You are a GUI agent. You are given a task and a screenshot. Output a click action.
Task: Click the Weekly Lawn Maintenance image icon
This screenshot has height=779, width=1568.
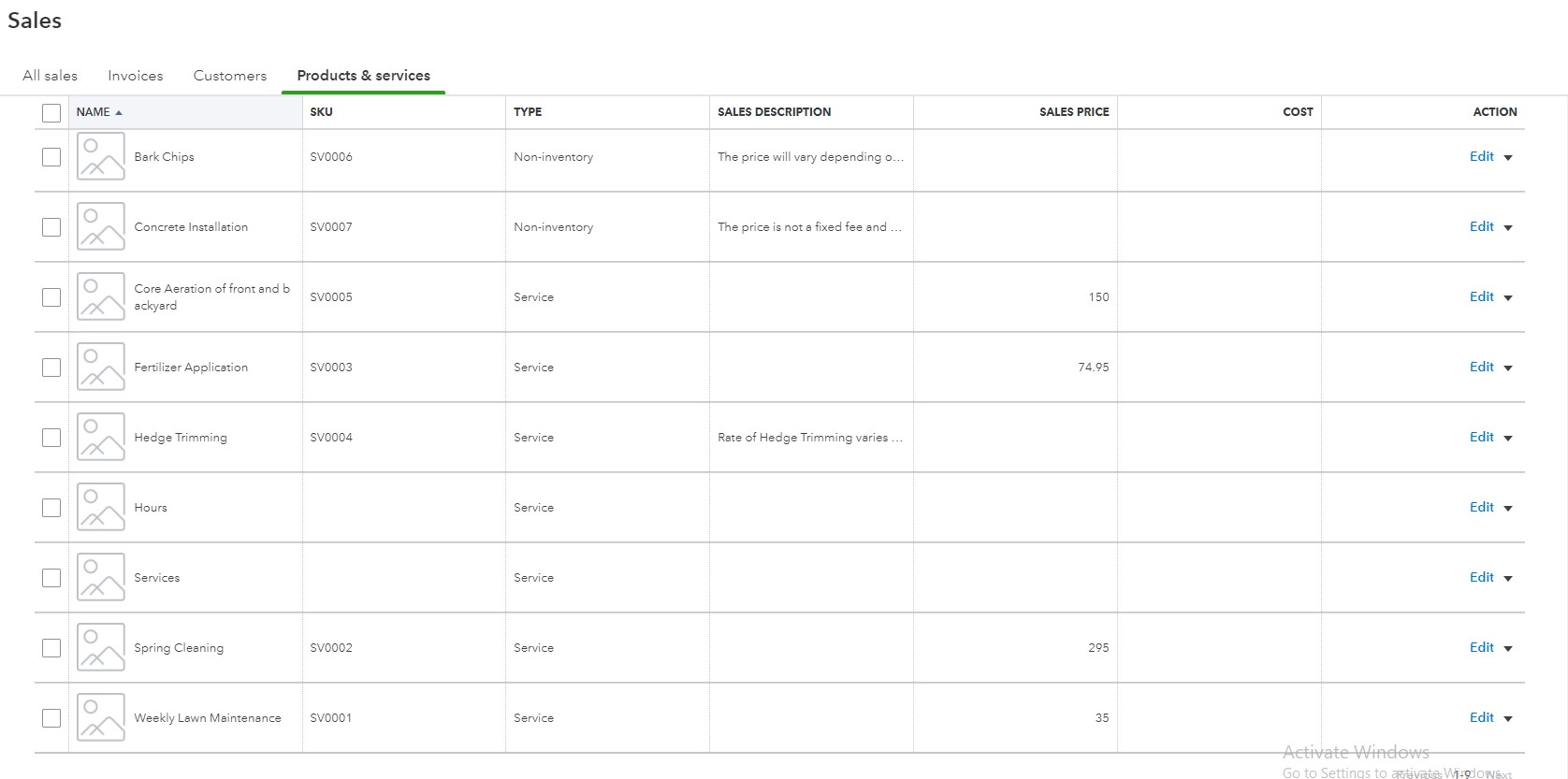coord(100,718)
